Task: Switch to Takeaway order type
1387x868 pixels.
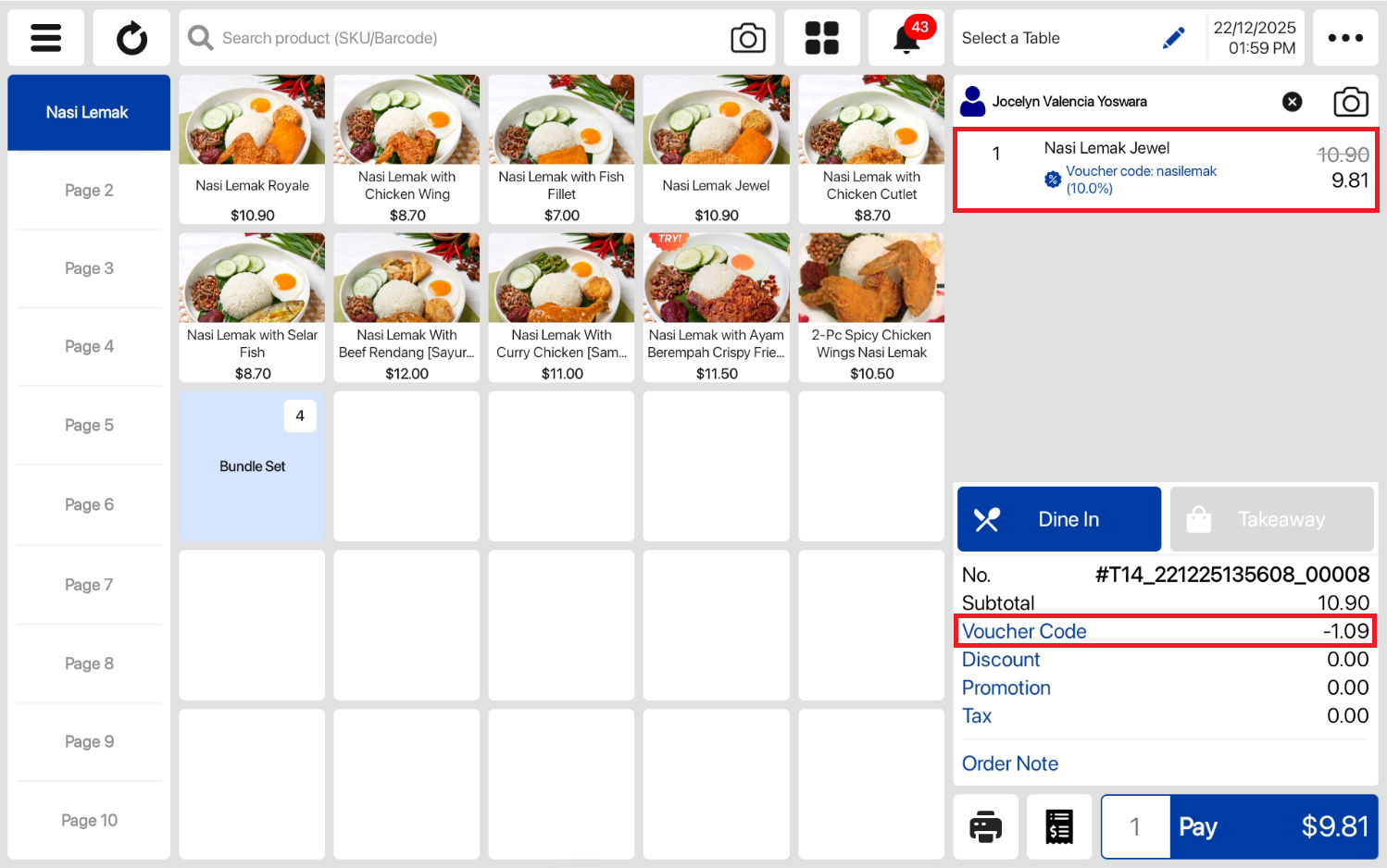Action: point(1271,519)
